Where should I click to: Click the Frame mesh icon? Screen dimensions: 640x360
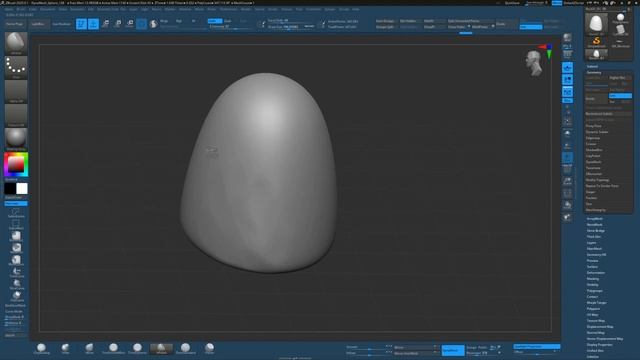(567, 121)
